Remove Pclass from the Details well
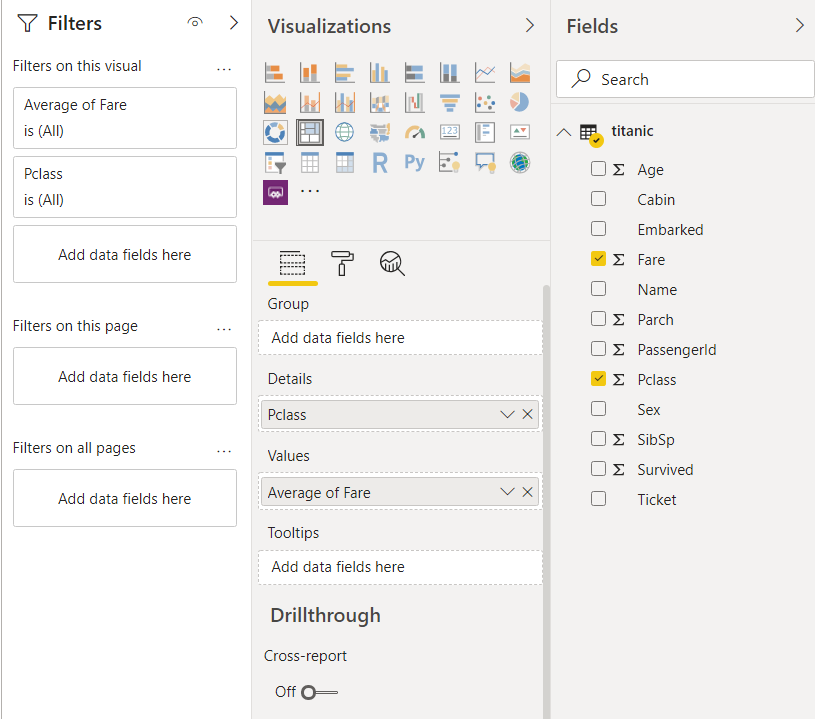Screen dimensions: 815x719 [528, 415]
